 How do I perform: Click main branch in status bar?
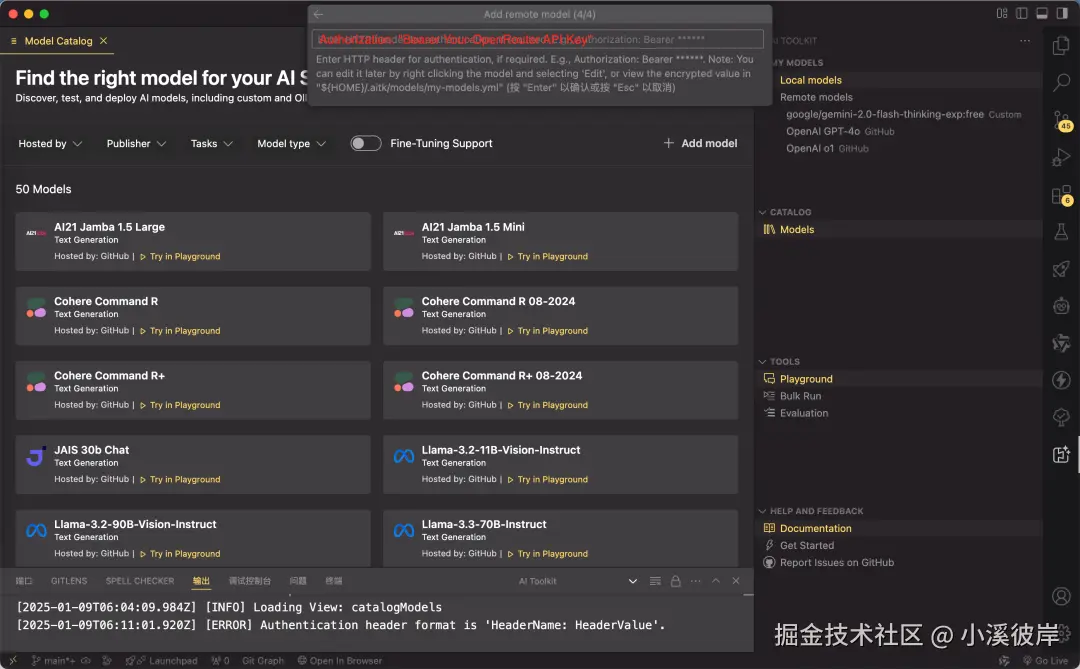click(54, 661)
